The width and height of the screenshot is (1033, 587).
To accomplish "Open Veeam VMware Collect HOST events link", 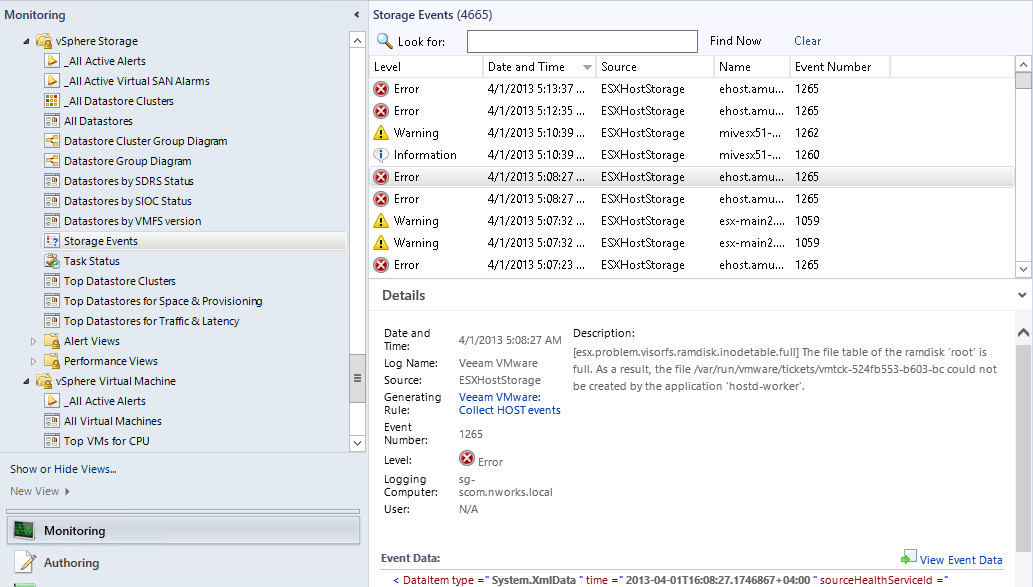I will (x=509, y=403).
